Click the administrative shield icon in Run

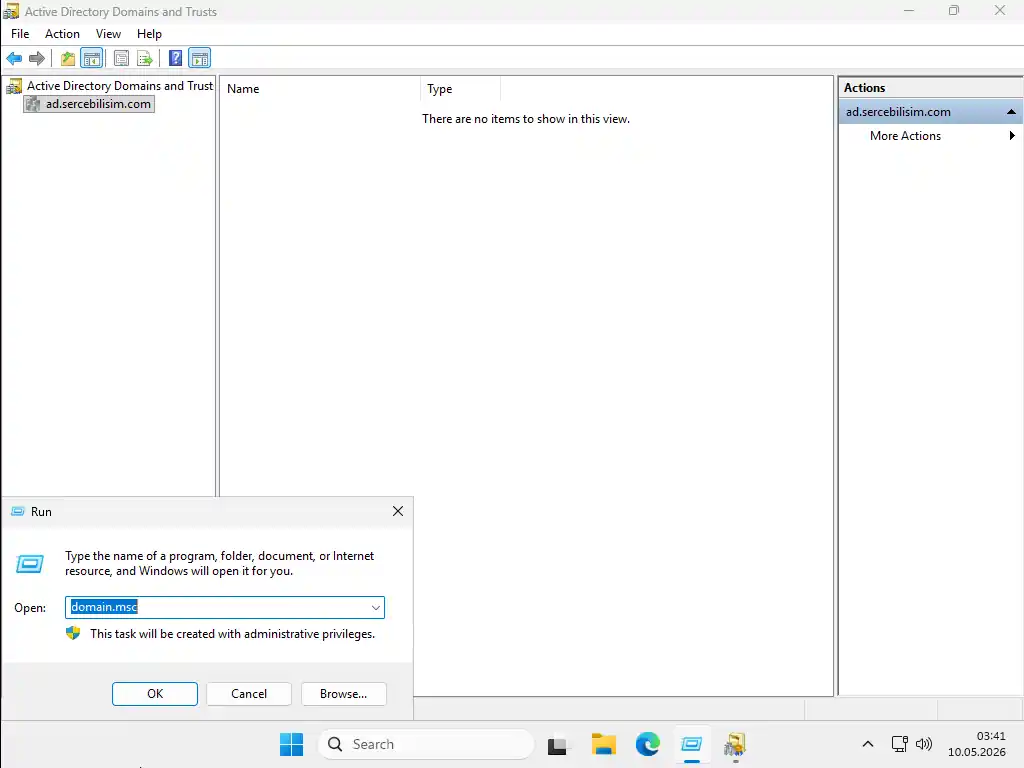[73, 633]
